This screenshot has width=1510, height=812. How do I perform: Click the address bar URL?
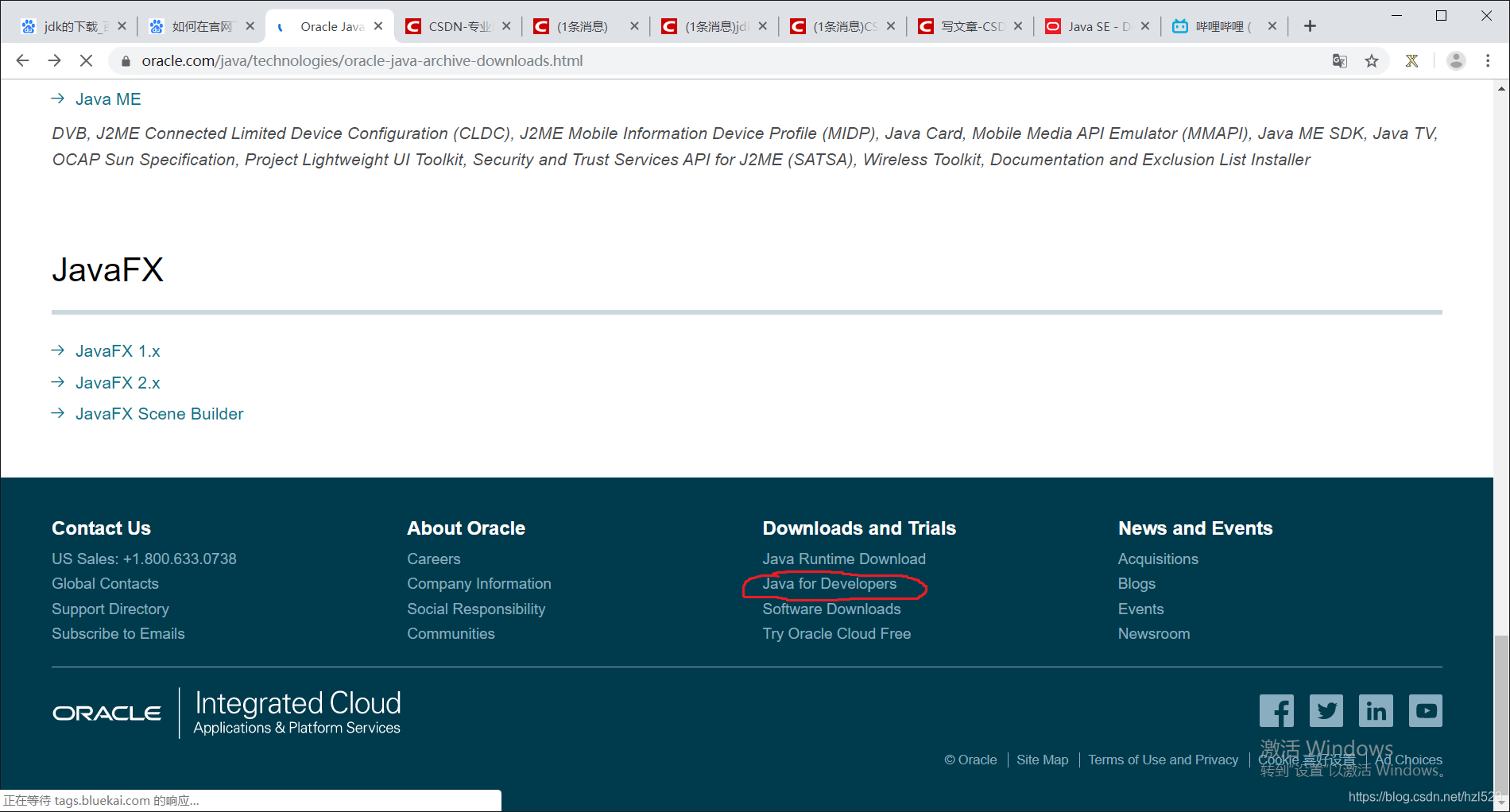point(362,60)
